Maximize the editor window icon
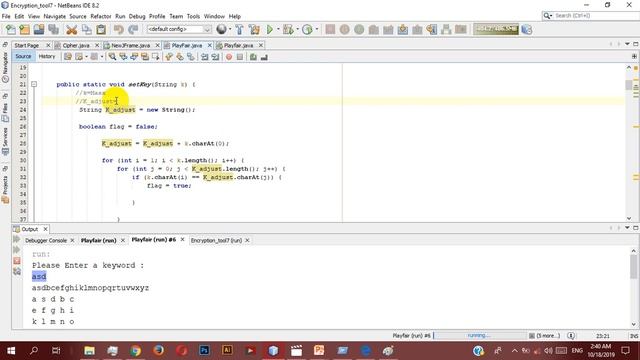The height and width of the screenshot is (360, 640). coord(636,44)
